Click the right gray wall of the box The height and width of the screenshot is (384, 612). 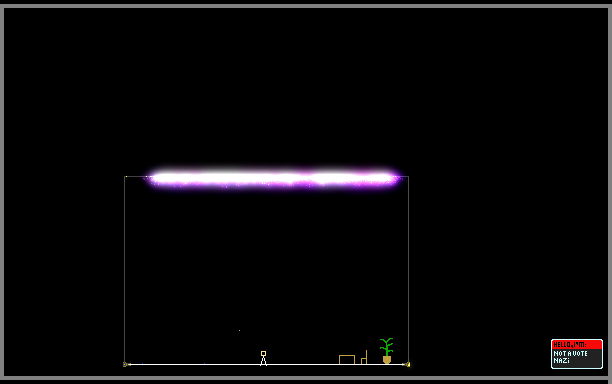[x=409, y=269]
